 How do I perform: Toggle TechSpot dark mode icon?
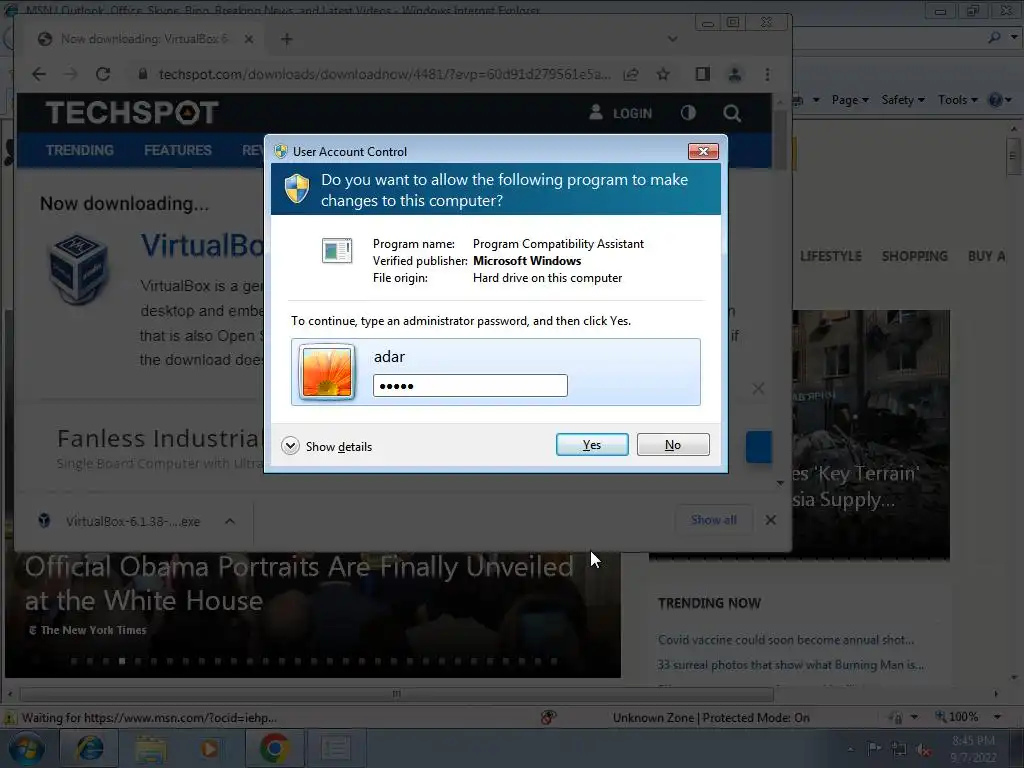688,113
